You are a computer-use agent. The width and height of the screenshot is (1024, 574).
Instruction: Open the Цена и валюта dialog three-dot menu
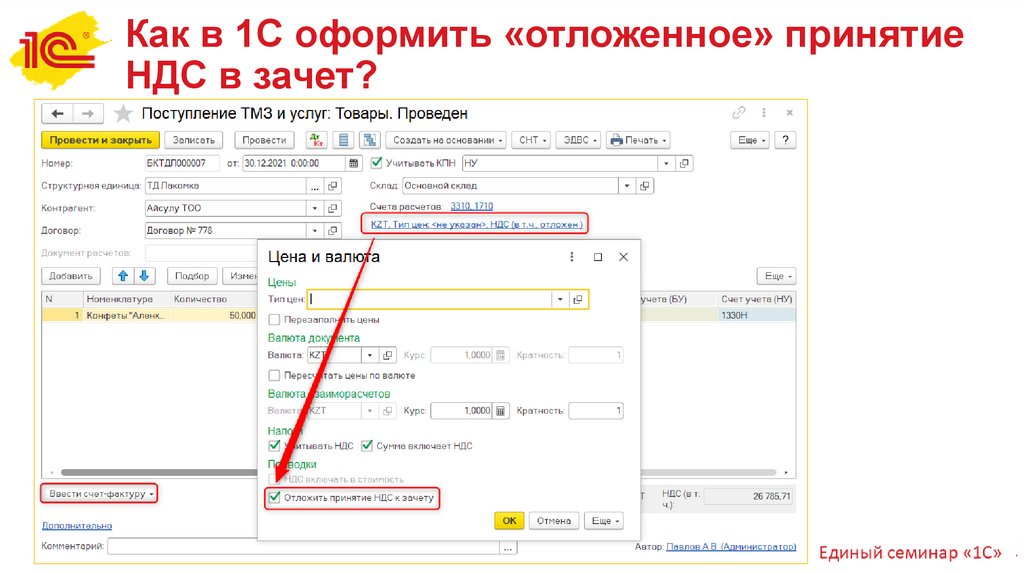coord(571,257)
